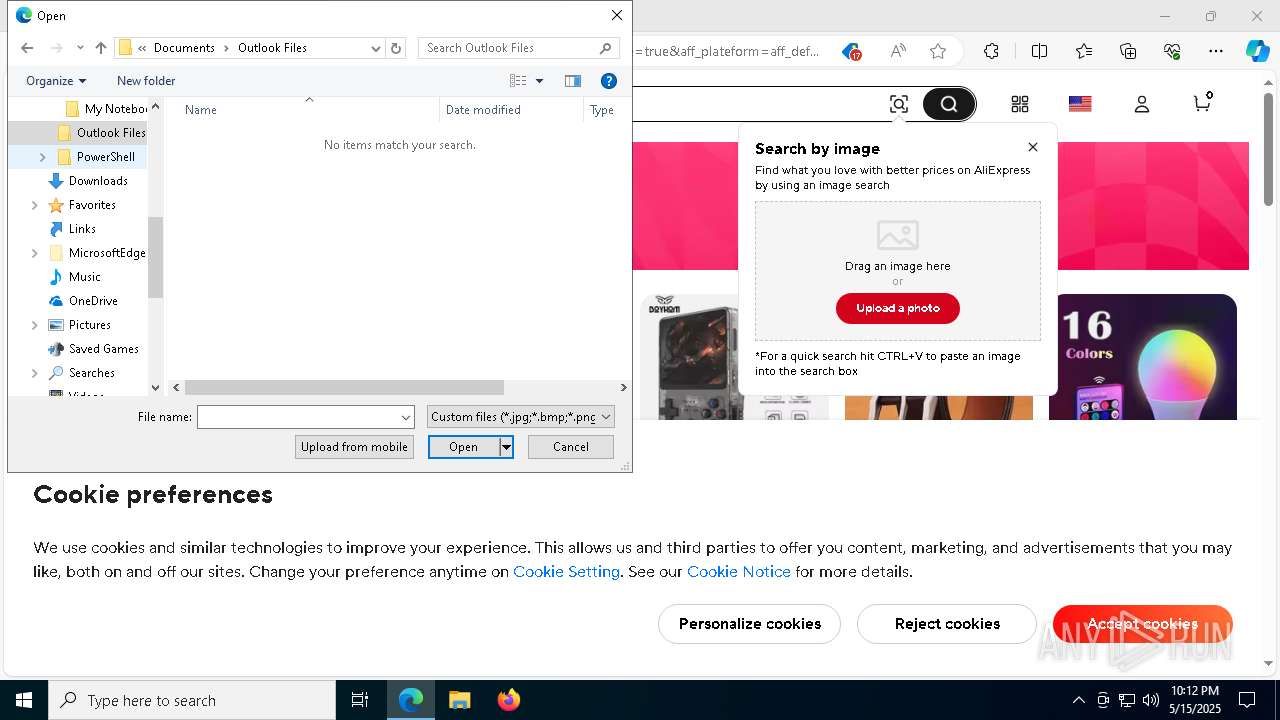The width and height of the screenshot is (1280, 720).
Task: Select My Notebook folder in tree
Action: tap(105, 109)
